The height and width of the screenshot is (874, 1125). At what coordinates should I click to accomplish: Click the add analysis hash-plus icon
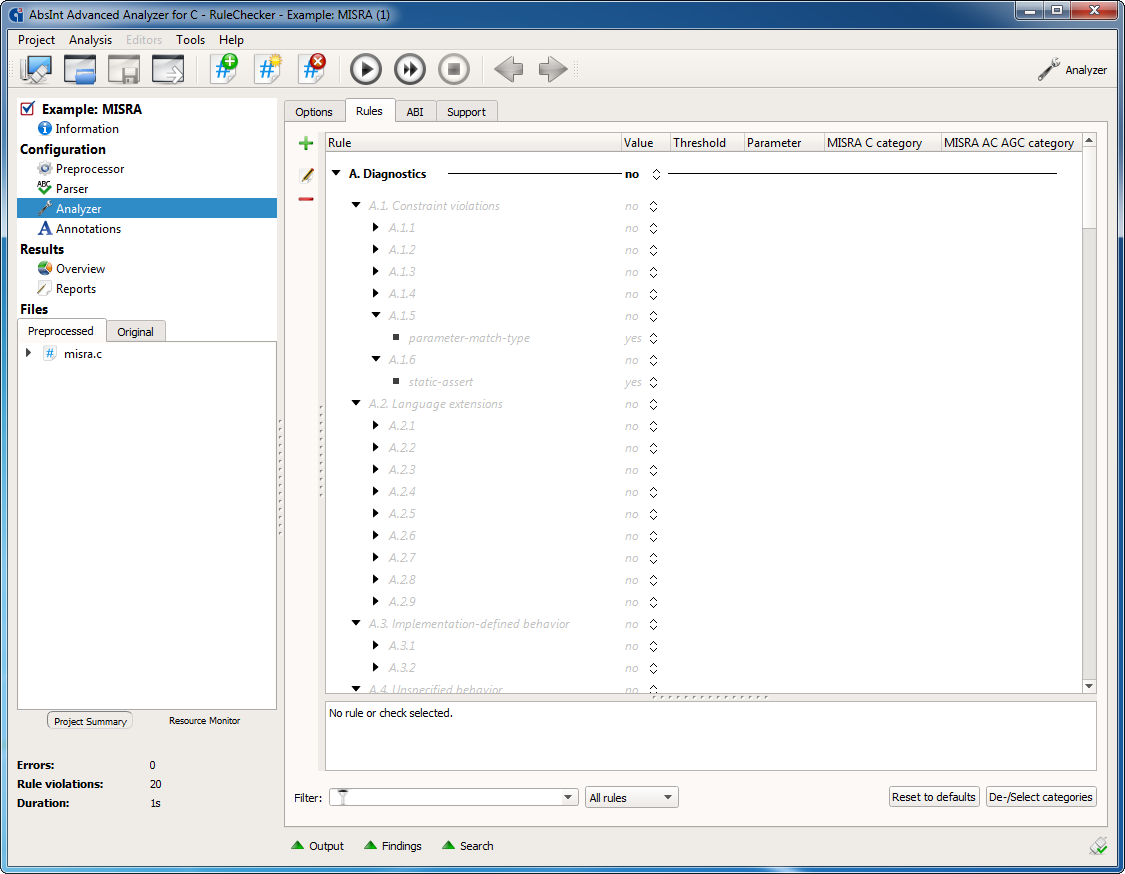pyautogui.click(x=225, y=70)
